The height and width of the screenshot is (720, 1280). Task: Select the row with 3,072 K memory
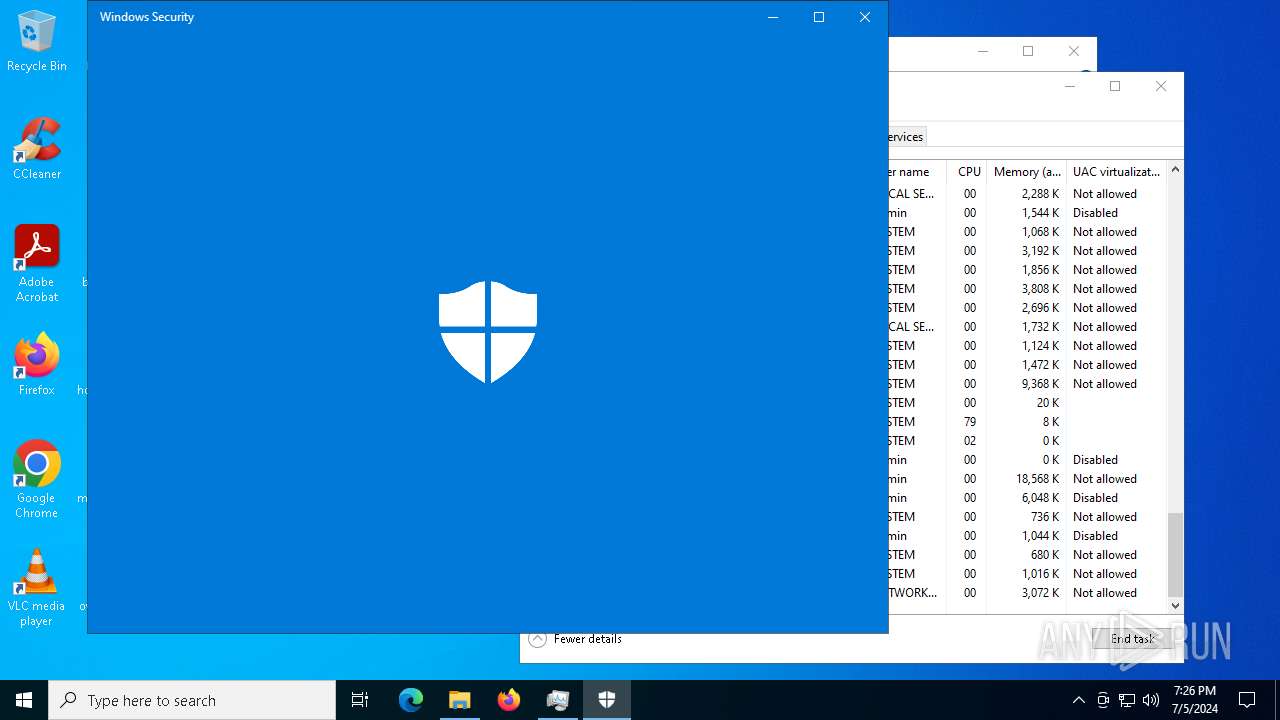tap(1027, 593)
